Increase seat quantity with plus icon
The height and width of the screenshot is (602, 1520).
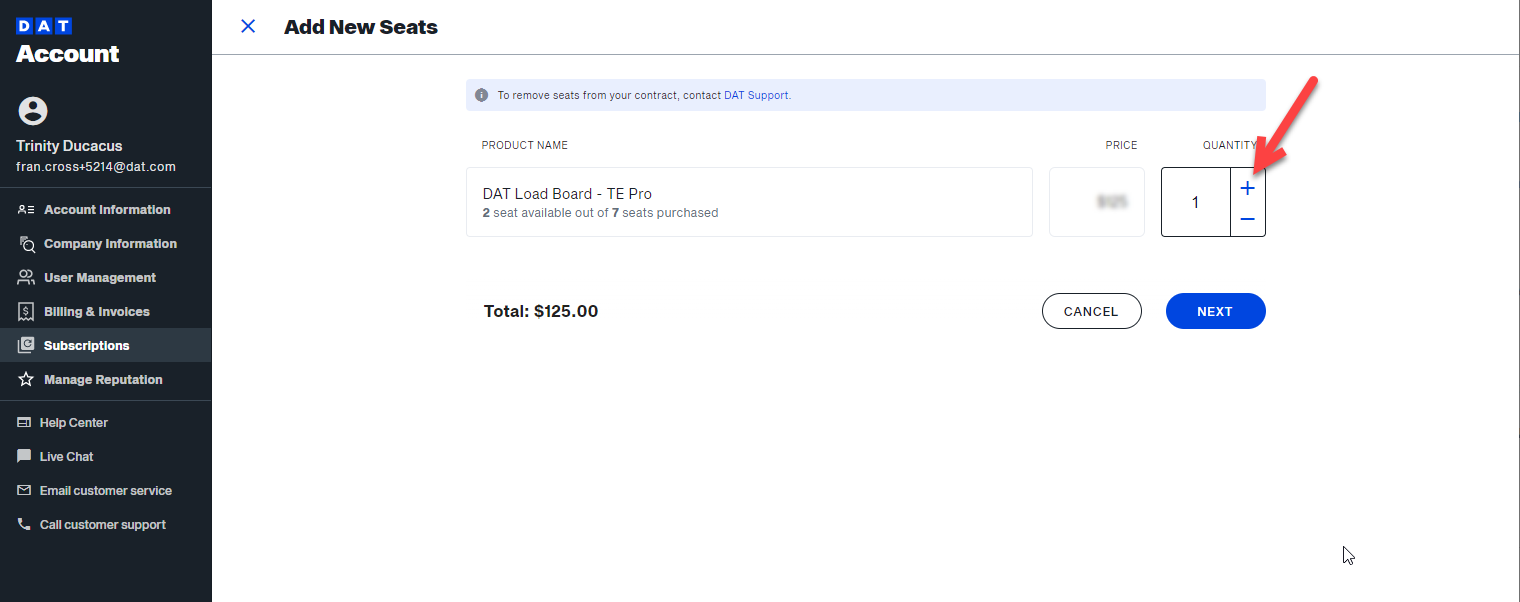click(x=1247, y=188)
